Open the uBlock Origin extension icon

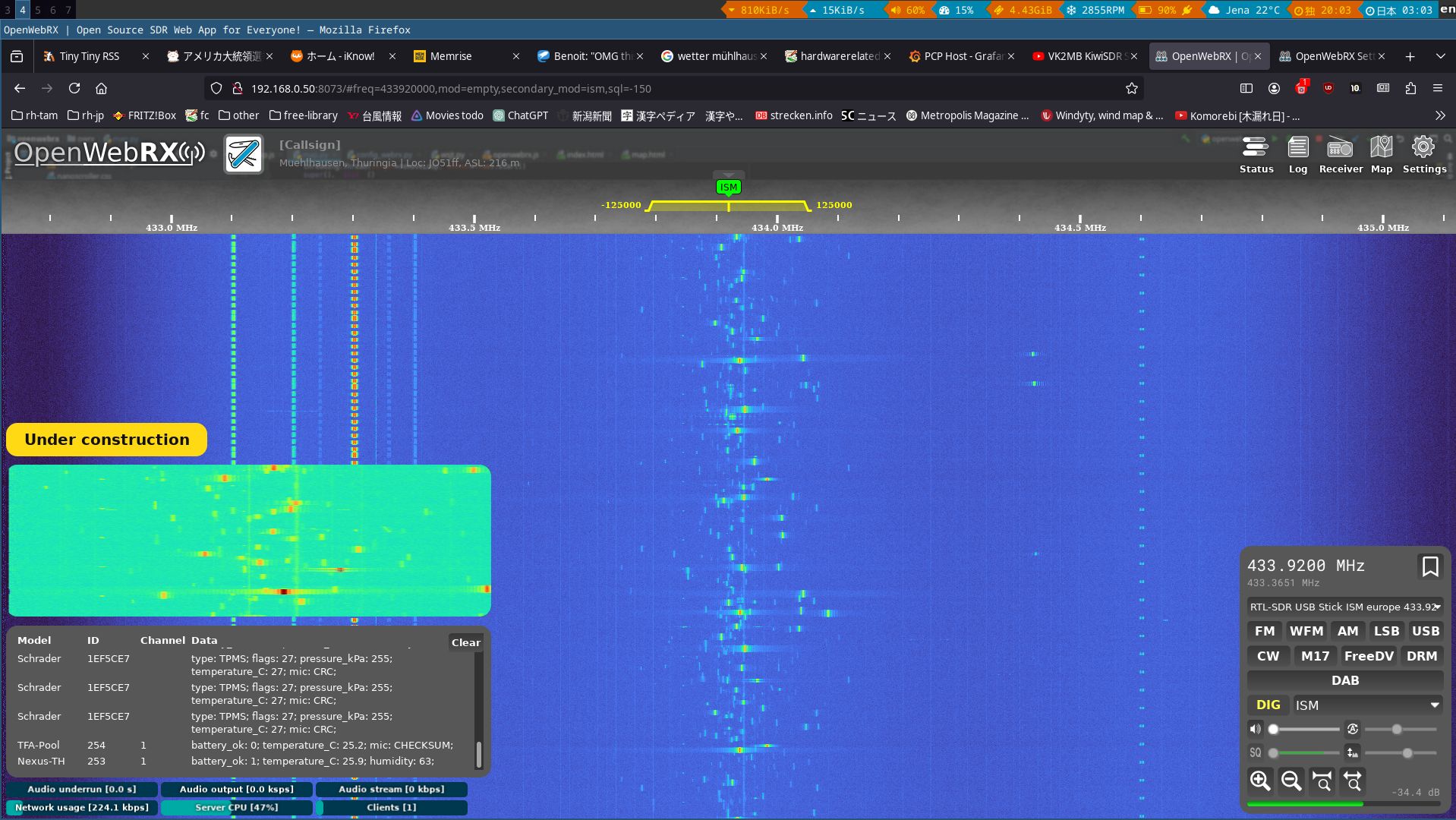1328,88
